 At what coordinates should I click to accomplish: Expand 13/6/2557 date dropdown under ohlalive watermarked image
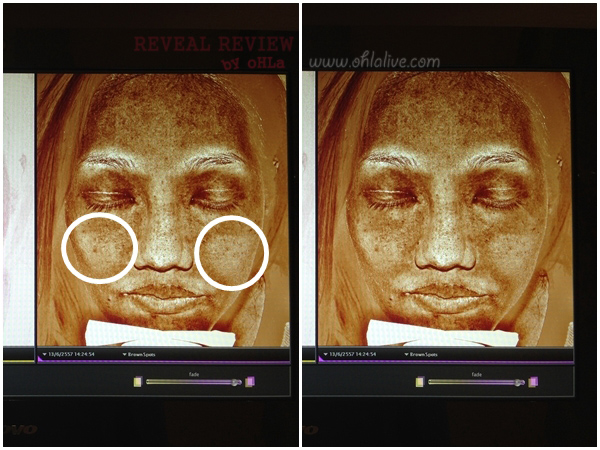pos(352,354)
